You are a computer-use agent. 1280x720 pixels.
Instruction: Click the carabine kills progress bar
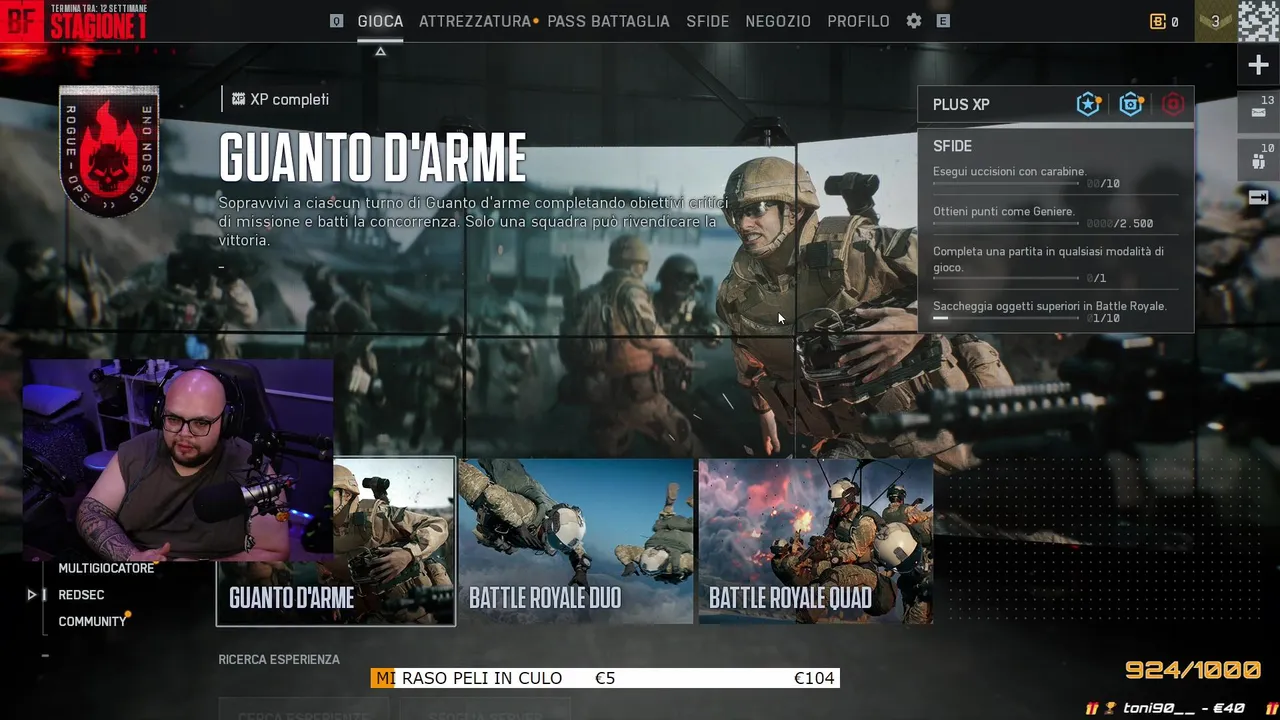(x=1006, y=184)
